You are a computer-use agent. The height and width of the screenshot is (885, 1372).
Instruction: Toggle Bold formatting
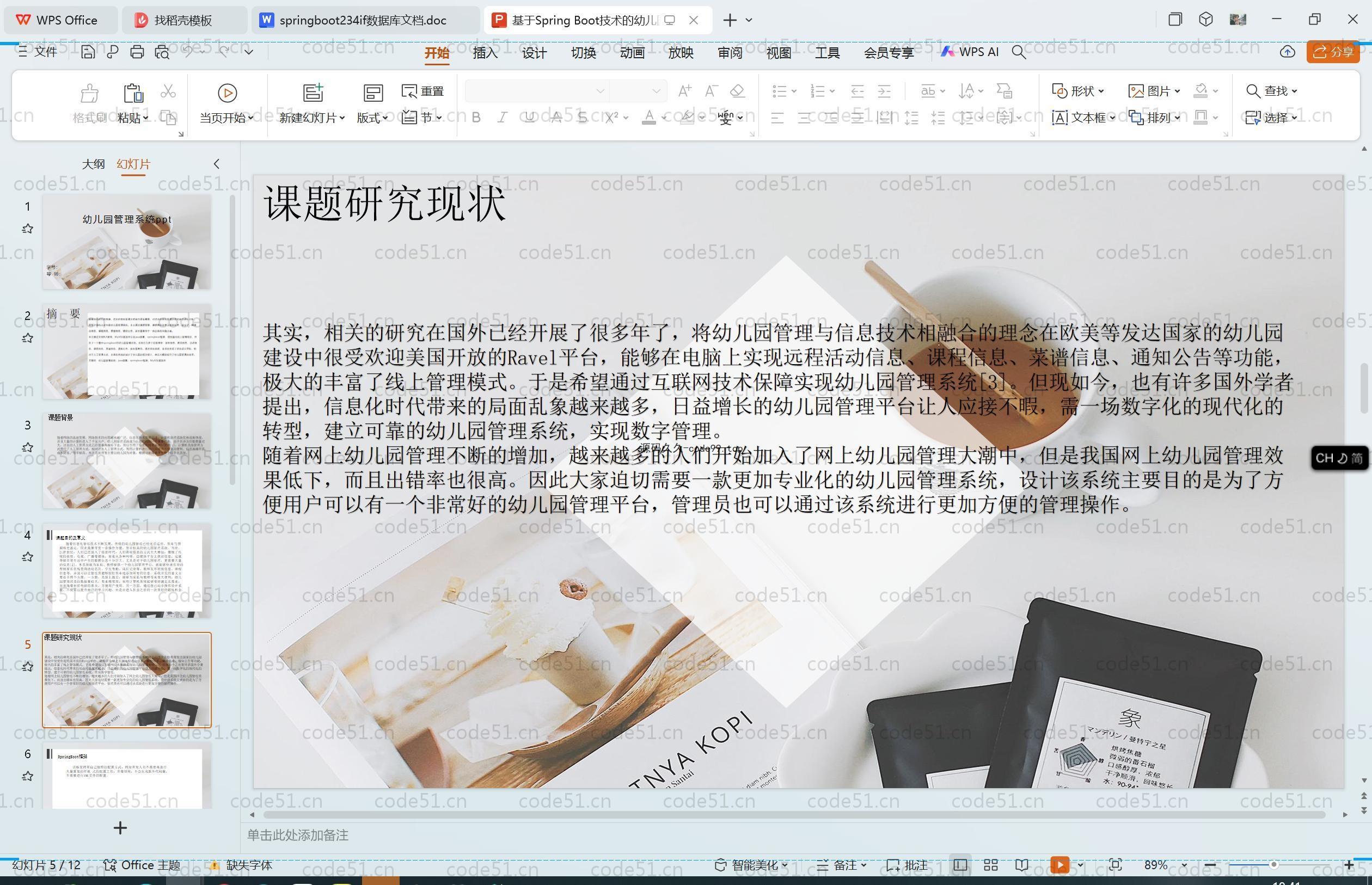(476, 118)
